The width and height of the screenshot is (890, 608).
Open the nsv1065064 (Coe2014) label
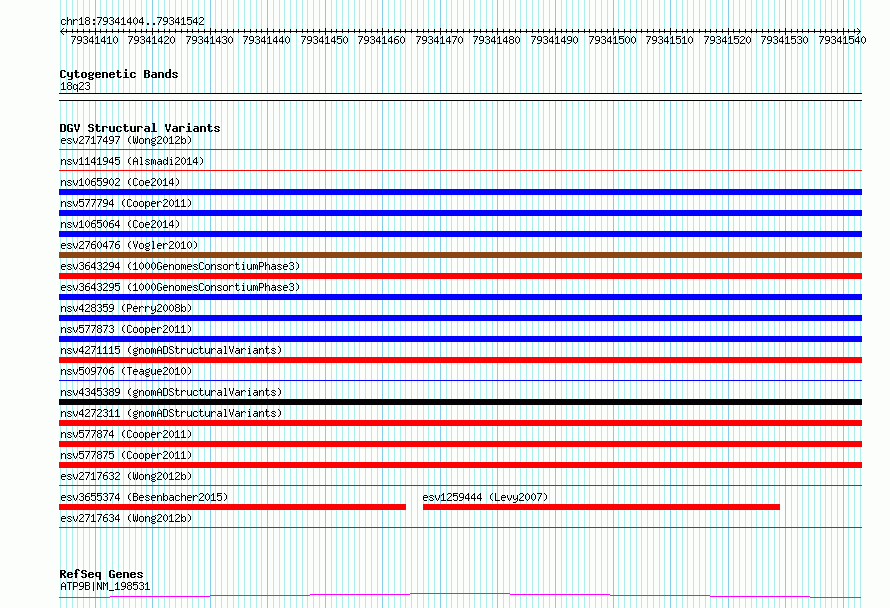tap(120, 224)
